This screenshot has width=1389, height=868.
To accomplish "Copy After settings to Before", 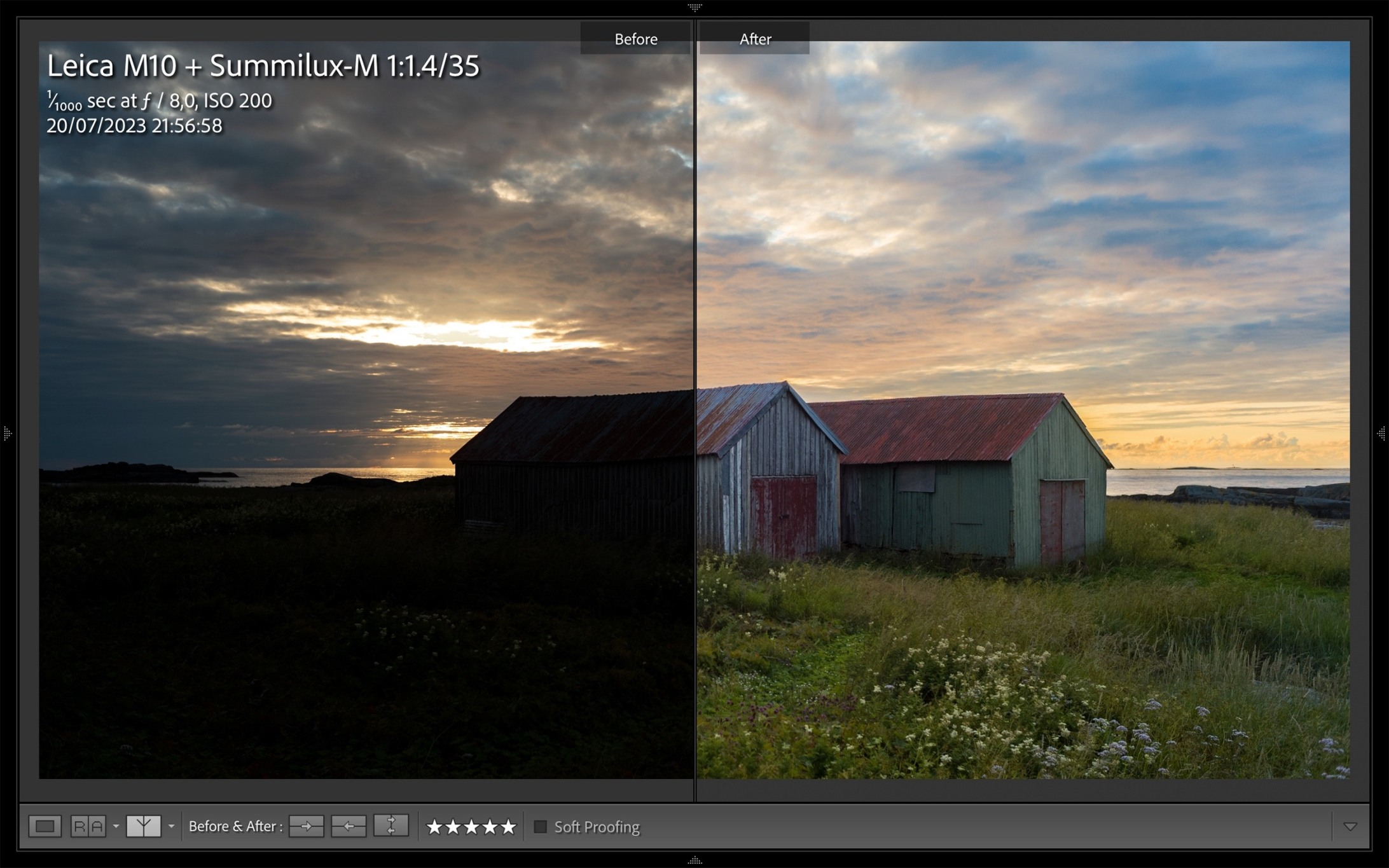I will click(x=348, y=826).
